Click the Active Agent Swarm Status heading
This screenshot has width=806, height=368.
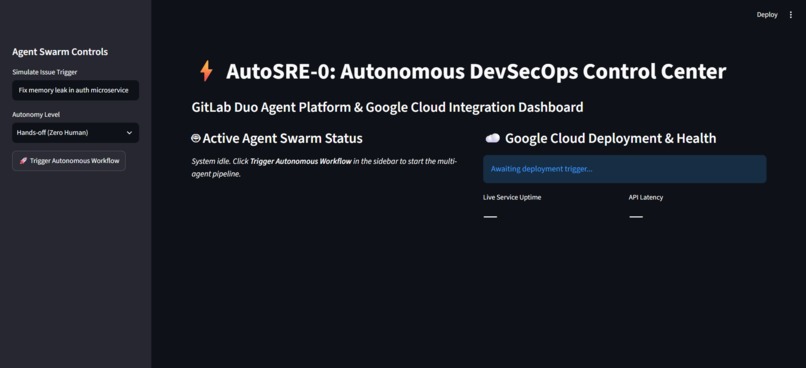click(x=282, y=138)
